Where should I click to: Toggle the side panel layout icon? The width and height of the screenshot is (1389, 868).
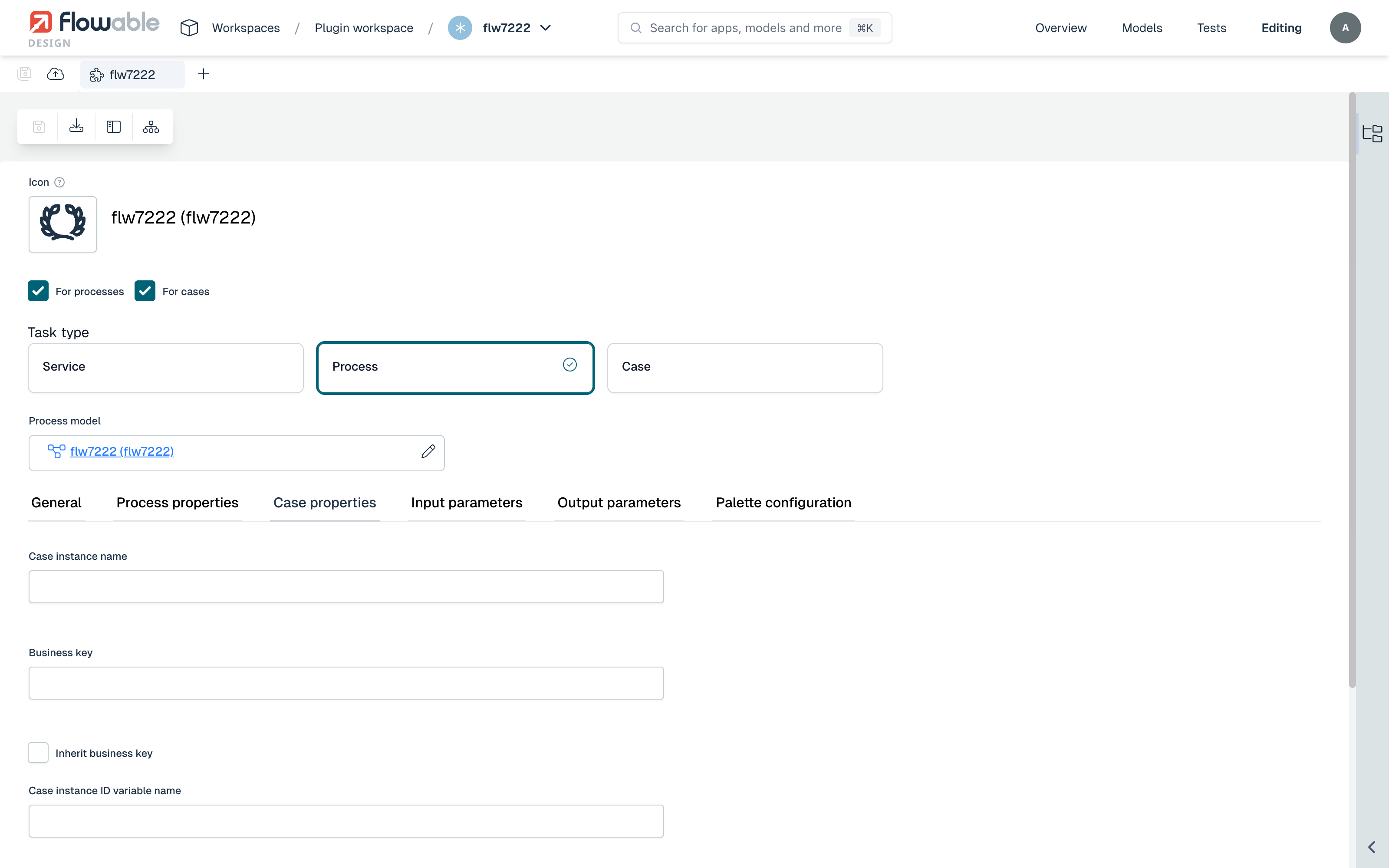pos(114,126)
